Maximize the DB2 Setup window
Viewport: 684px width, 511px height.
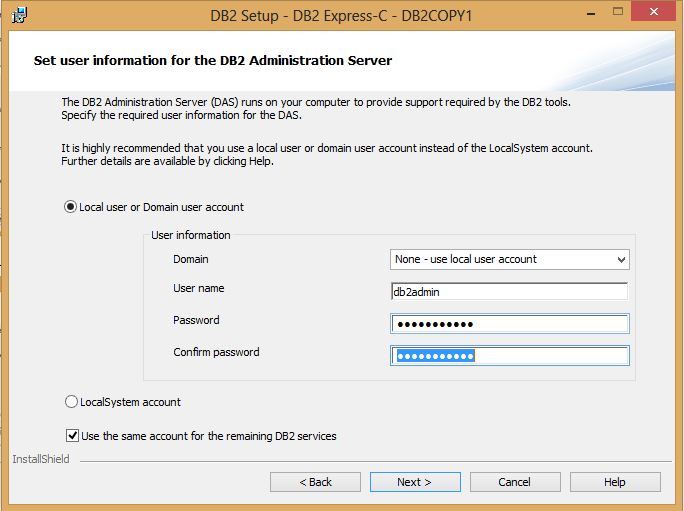[618, 12]
